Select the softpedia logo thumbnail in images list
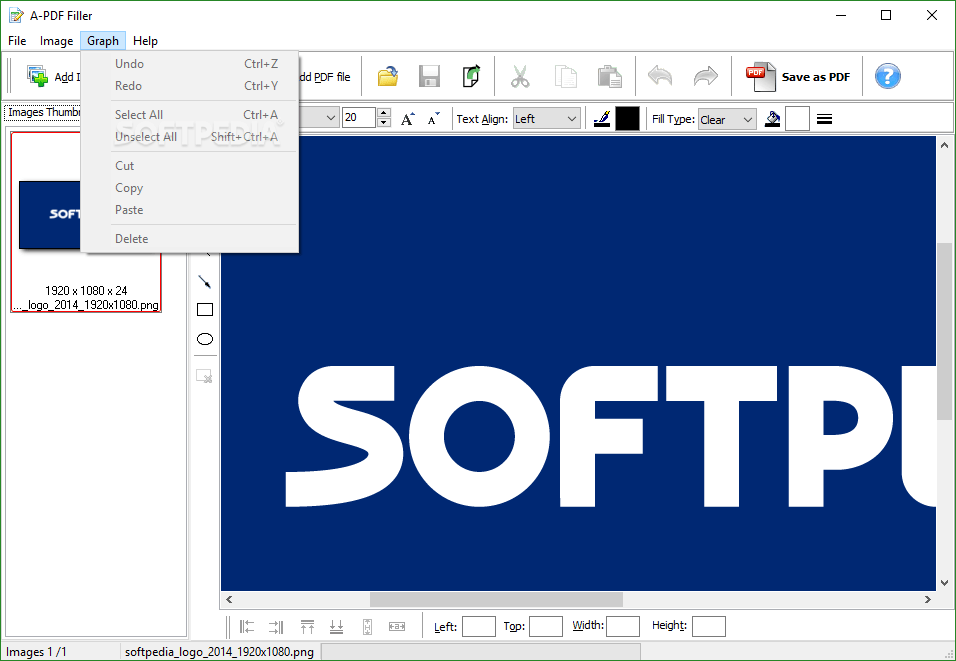 [86, 222]
